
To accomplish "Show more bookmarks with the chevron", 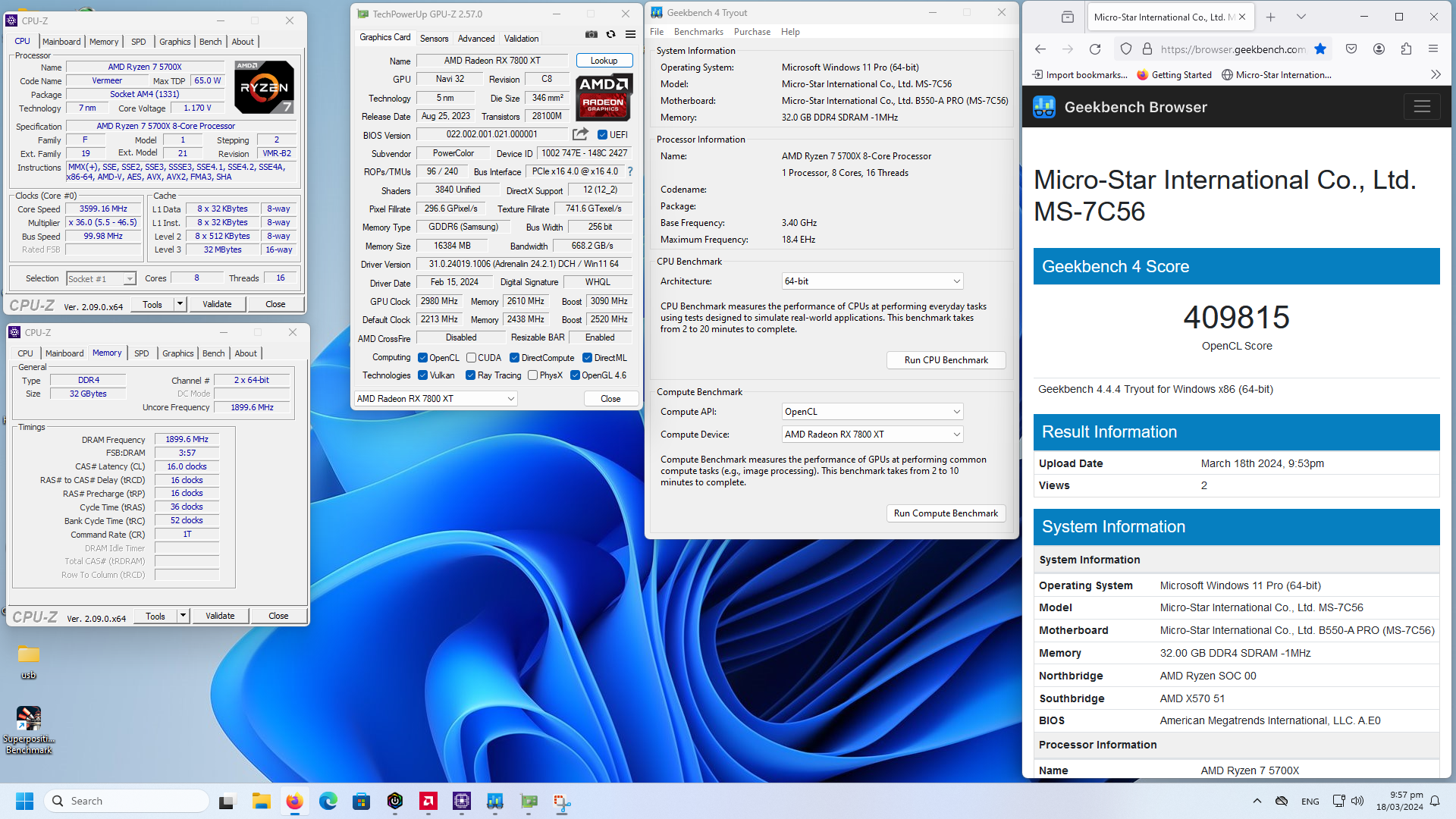I will point(1436,74).
